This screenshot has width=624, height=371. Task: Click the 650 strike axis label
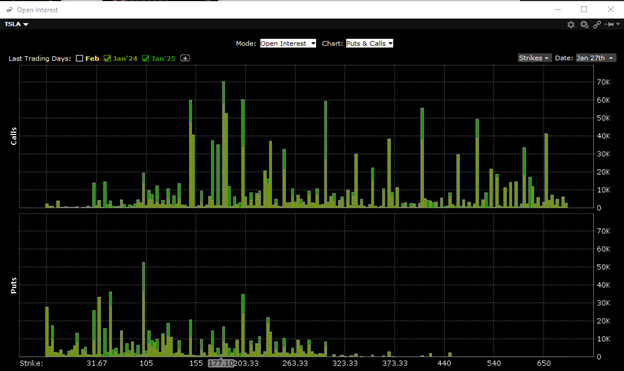point(544,363)
